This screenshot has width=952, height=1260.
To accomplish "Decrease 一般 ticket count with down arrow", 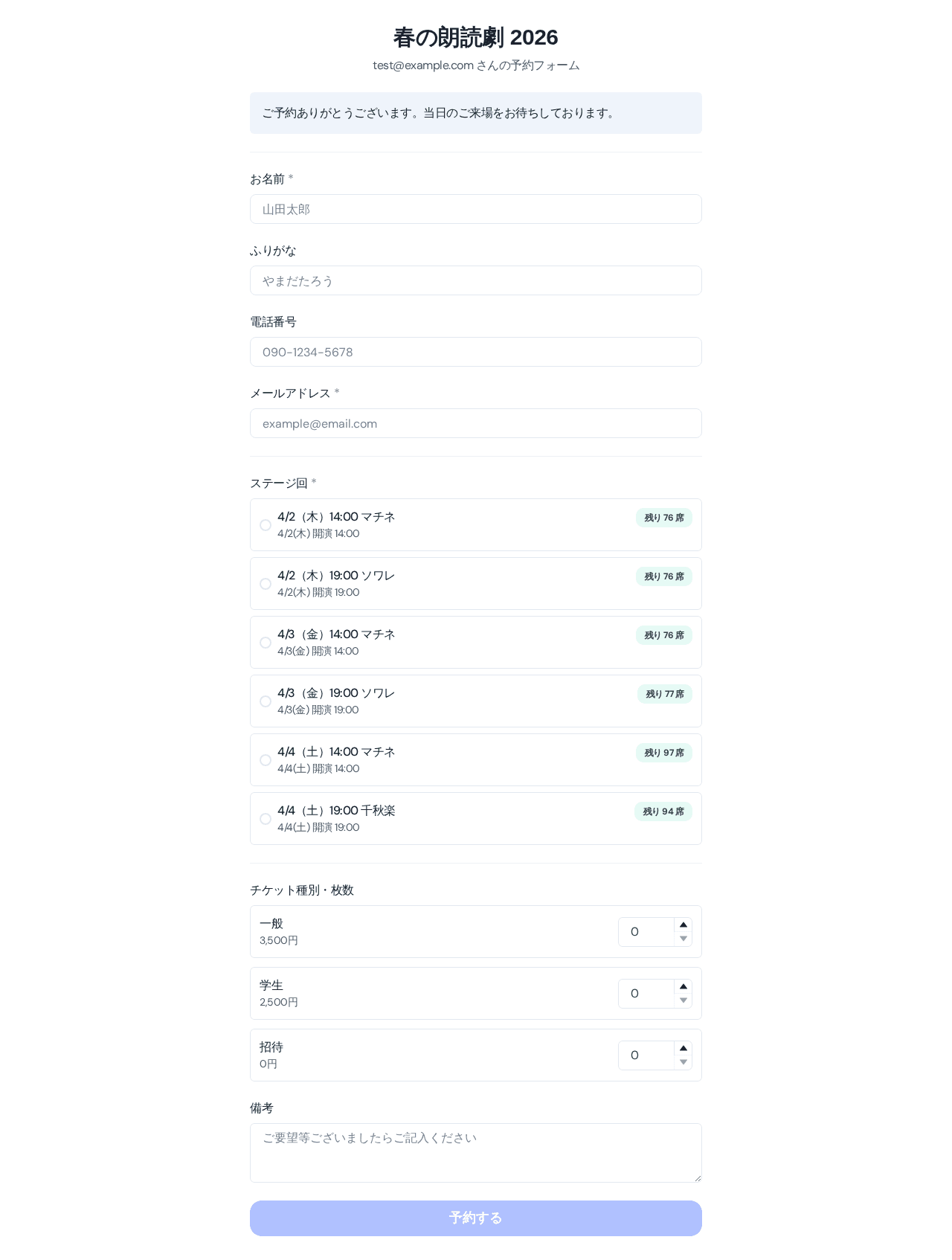I will 683,939.
